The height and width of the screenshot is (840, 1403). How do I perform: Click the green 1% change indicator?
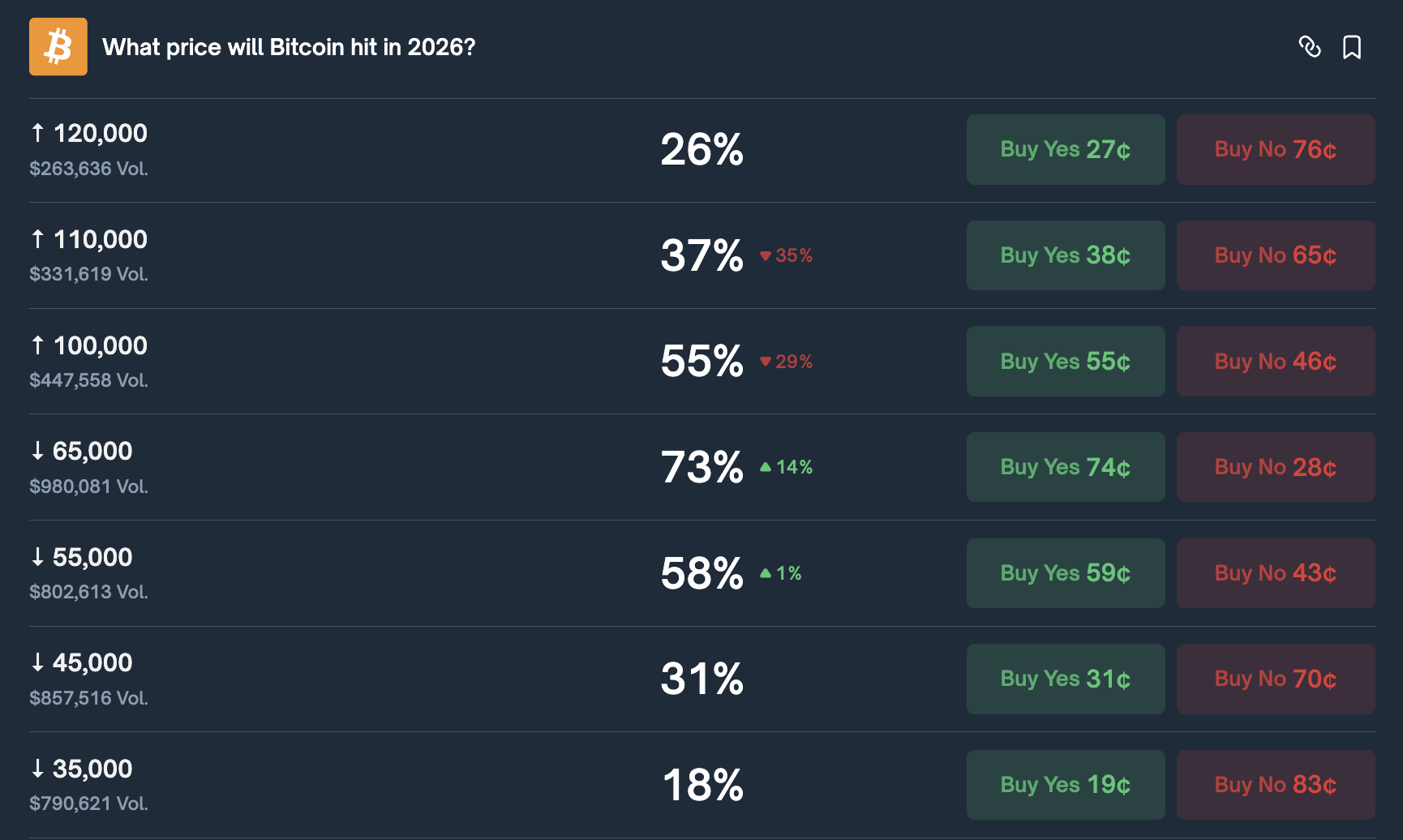781,573
